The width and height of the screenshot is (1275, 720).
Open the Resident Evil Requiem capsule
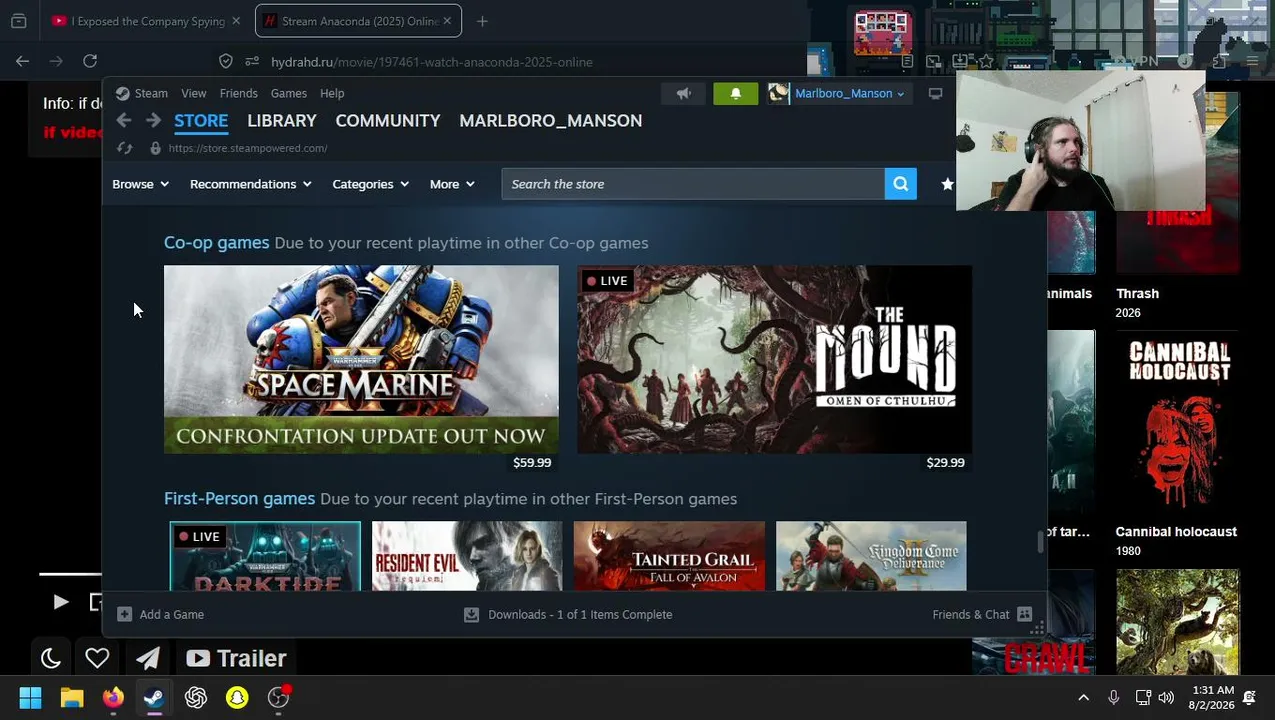[x=467, y=556]
